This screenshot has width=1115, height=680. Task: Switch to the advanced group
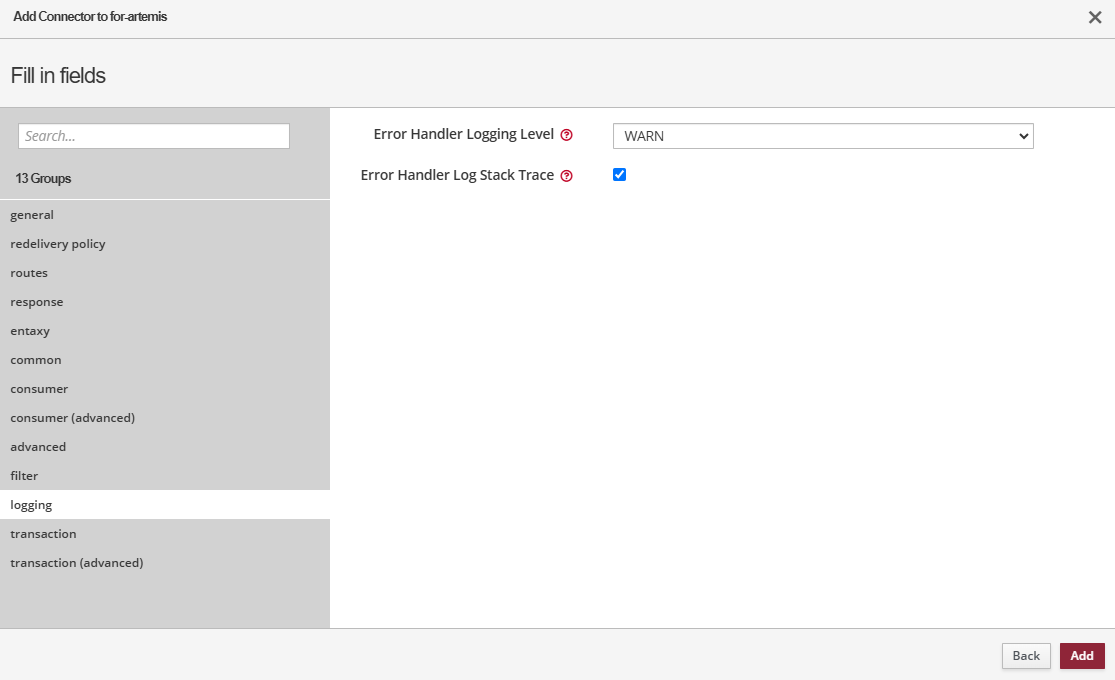tap(38, 447)
